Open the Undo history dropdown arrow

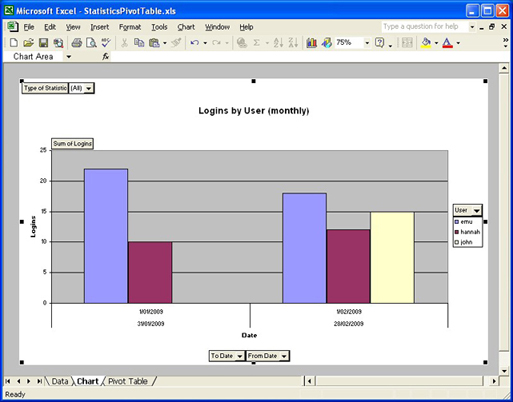coord(205,43)
